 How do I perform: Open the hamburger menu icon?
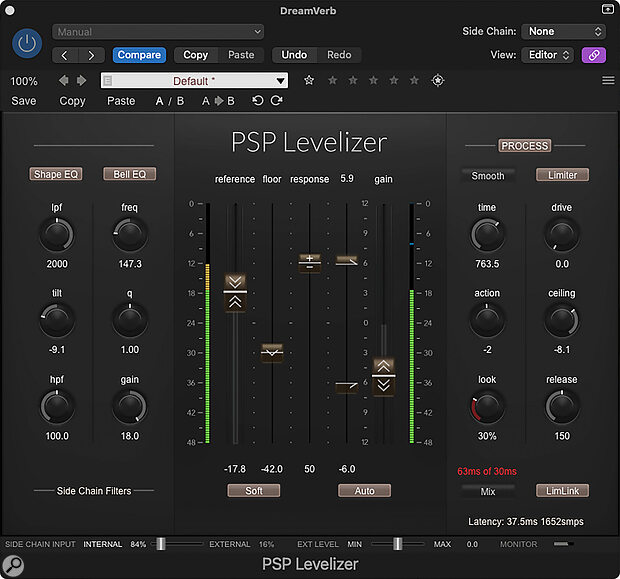608,81
